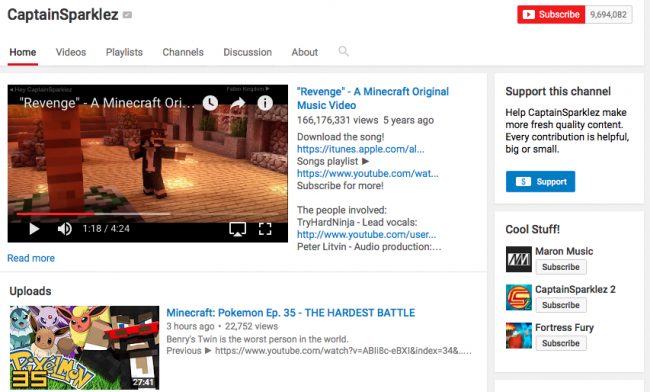Open the Playlists tab

point(124,52)
